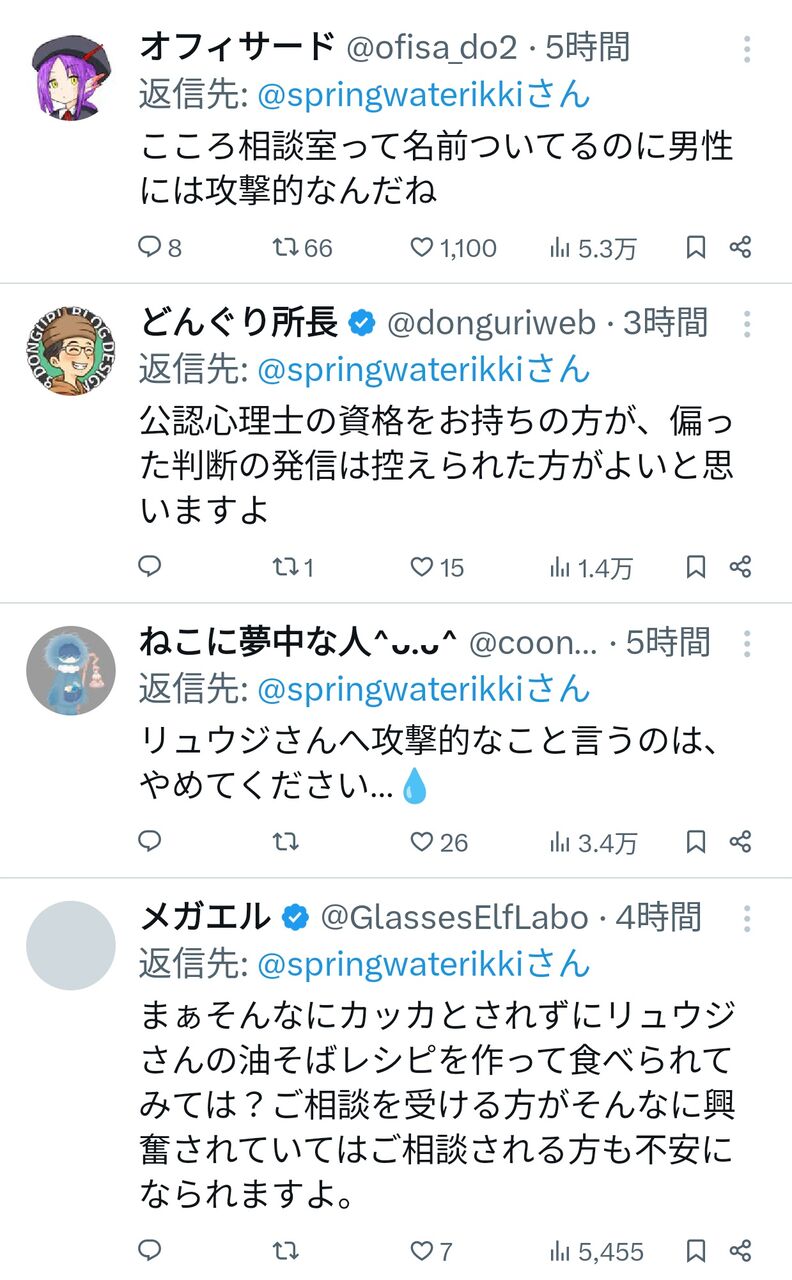Image resolution: width=792 pixels, height=1280 pixels.
Task: Open どんぐり所長's profile avatar
Action: point(71,351)
